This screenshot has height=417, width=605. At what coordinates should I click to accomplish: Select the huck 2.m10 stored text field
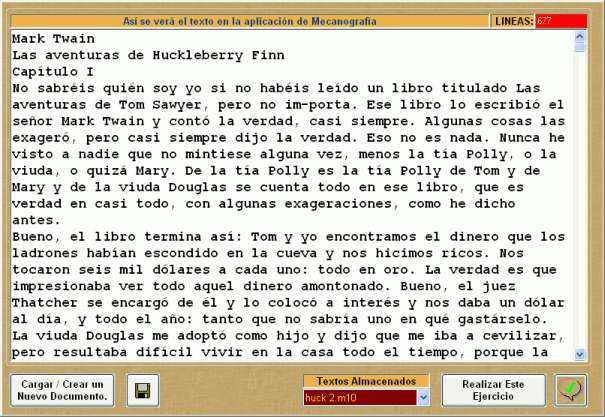click(x=360, y=397)
